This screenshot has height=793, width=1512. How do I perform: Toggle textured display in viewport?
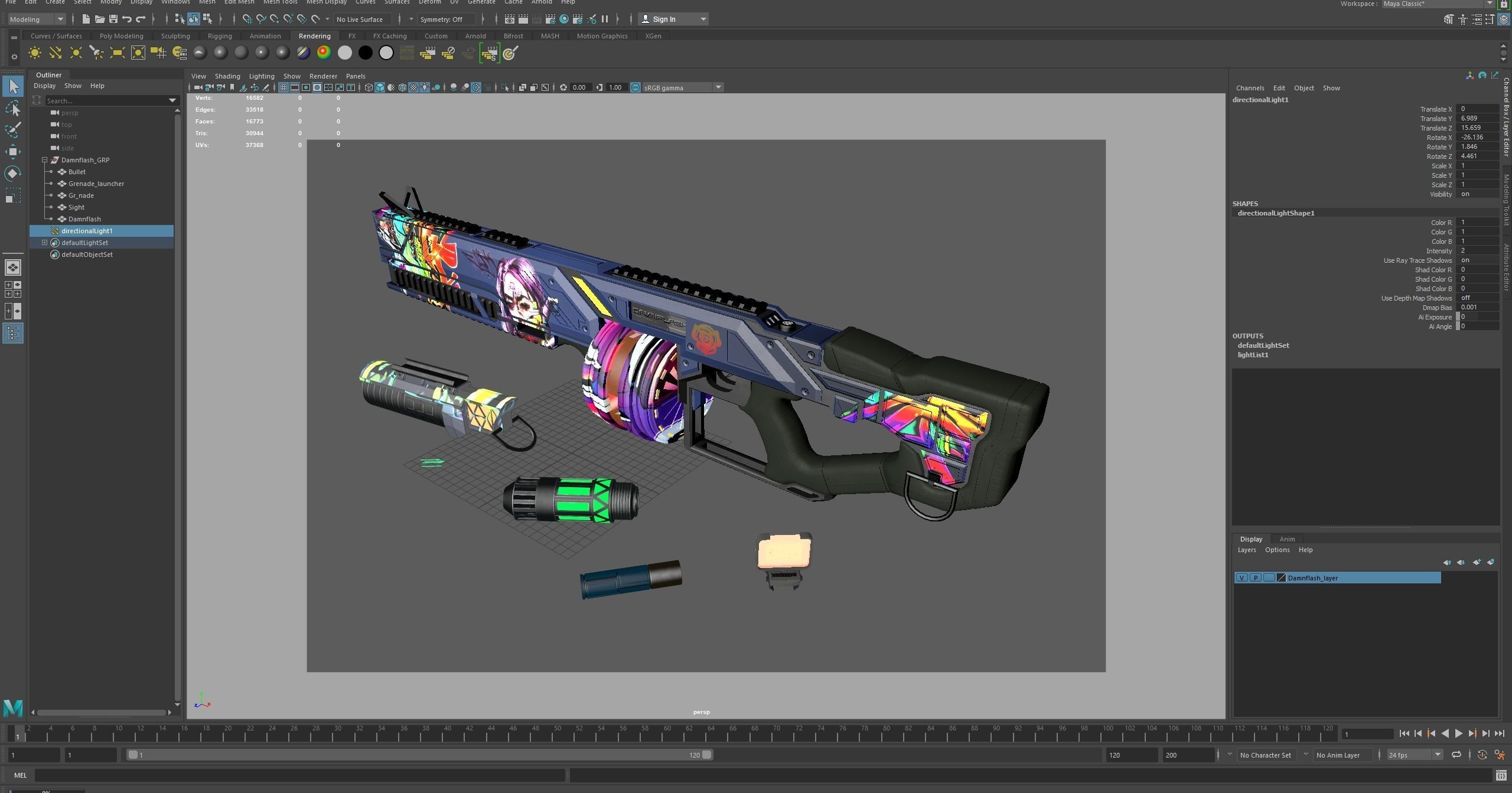point(413,87)
